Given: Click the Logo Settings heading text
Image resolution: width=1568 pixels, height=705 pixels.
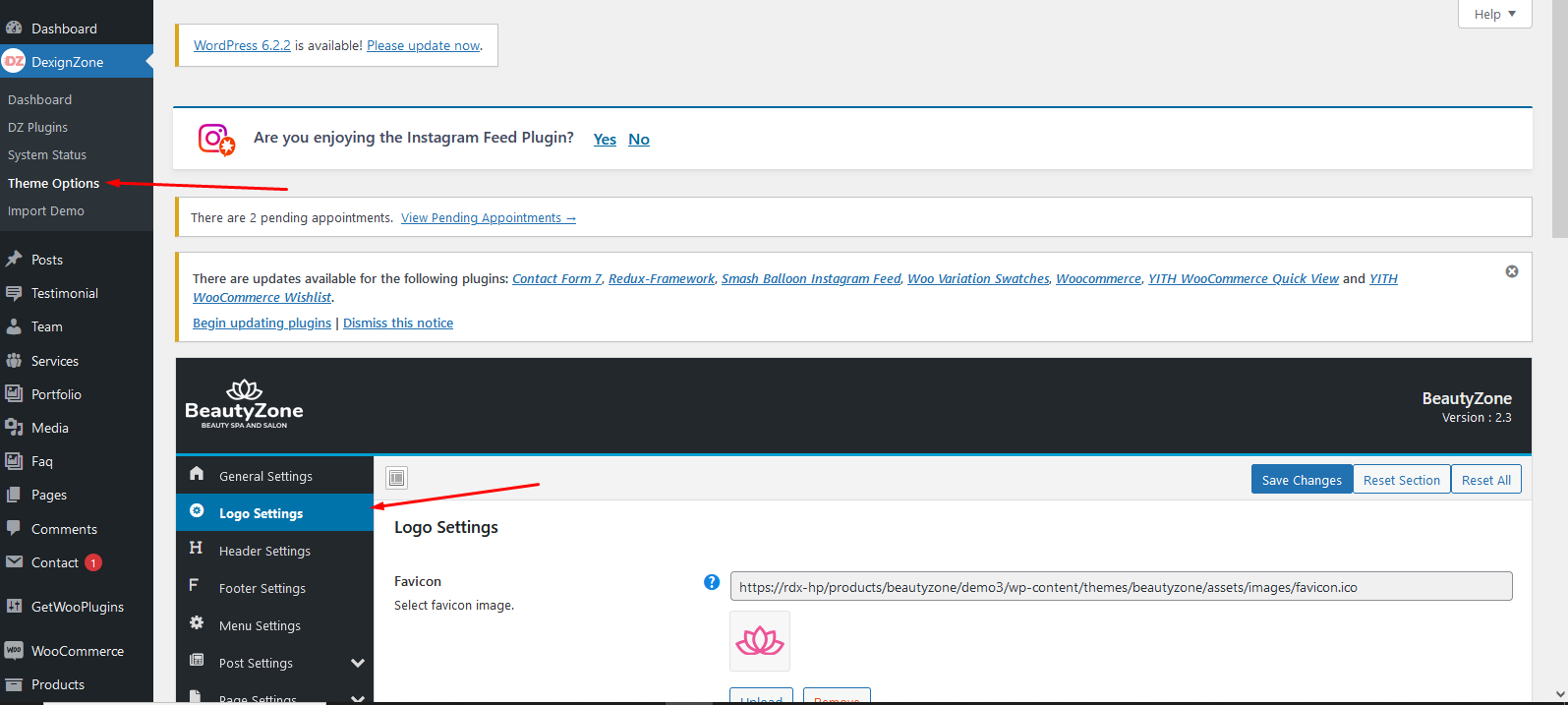Looking at the screenshot, I should coord(446,528).
